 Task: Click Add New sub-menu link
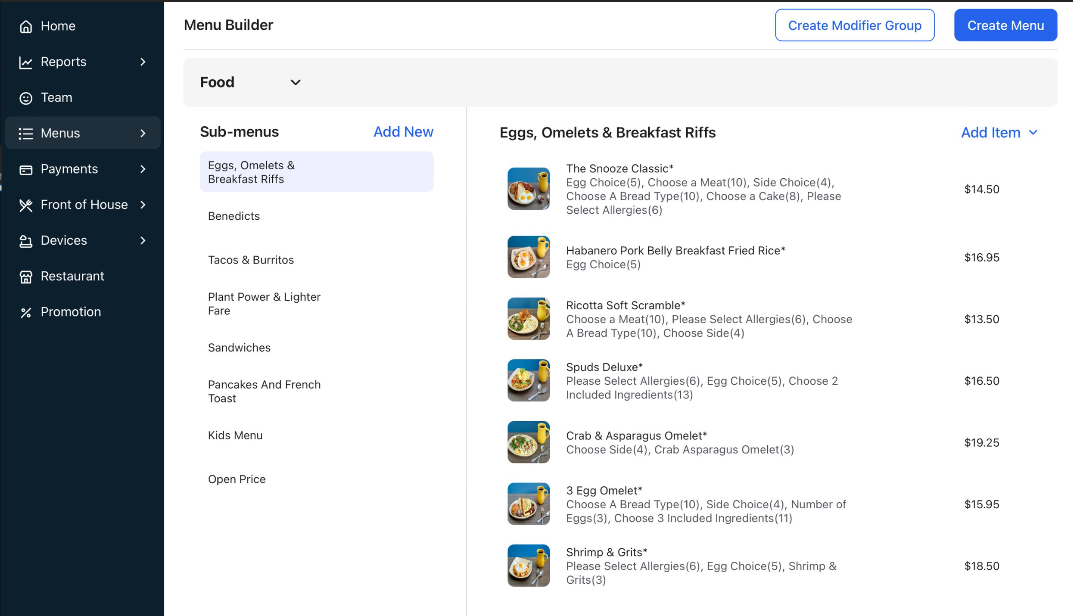[403, 132]
